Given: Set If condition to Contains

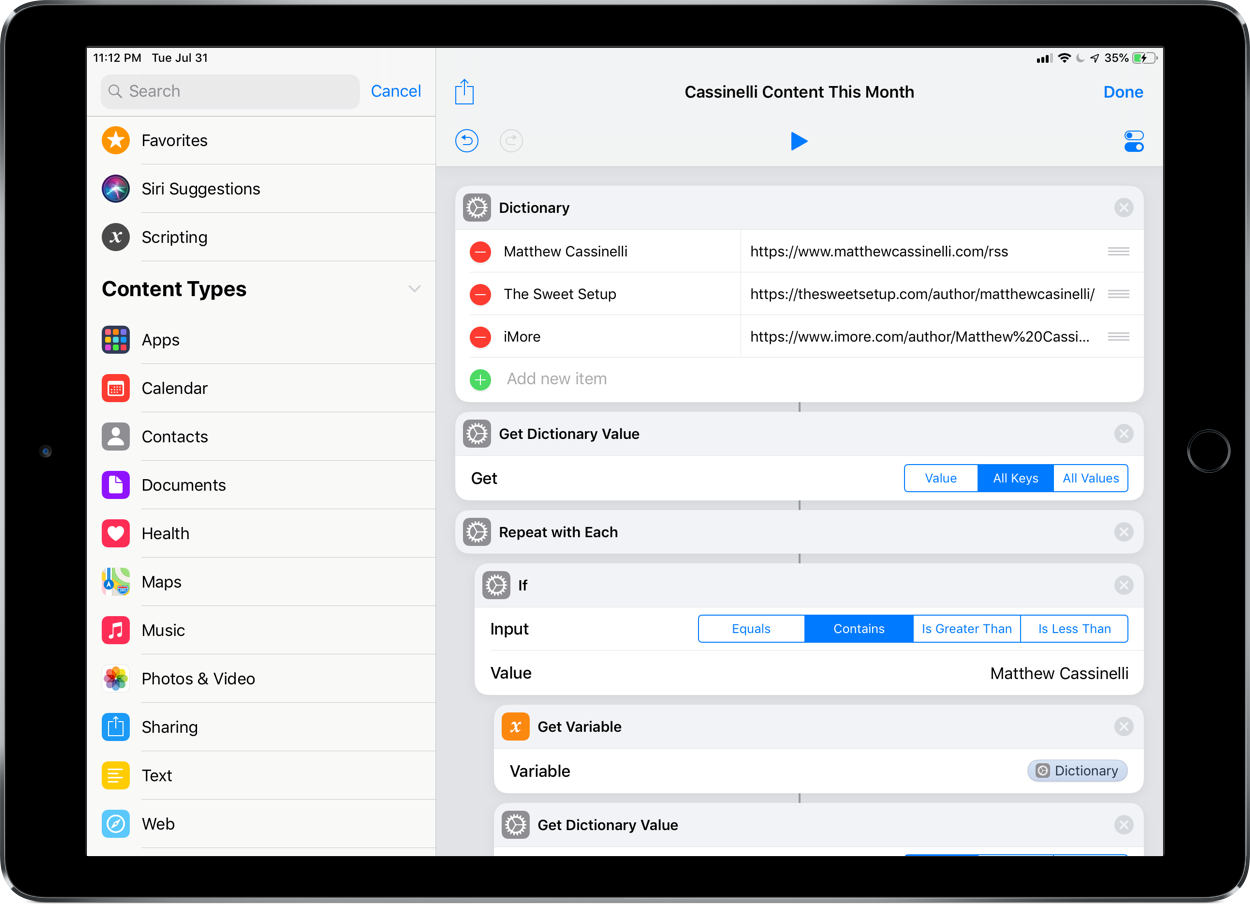Looking at the screenshot, I should (859, 629).
